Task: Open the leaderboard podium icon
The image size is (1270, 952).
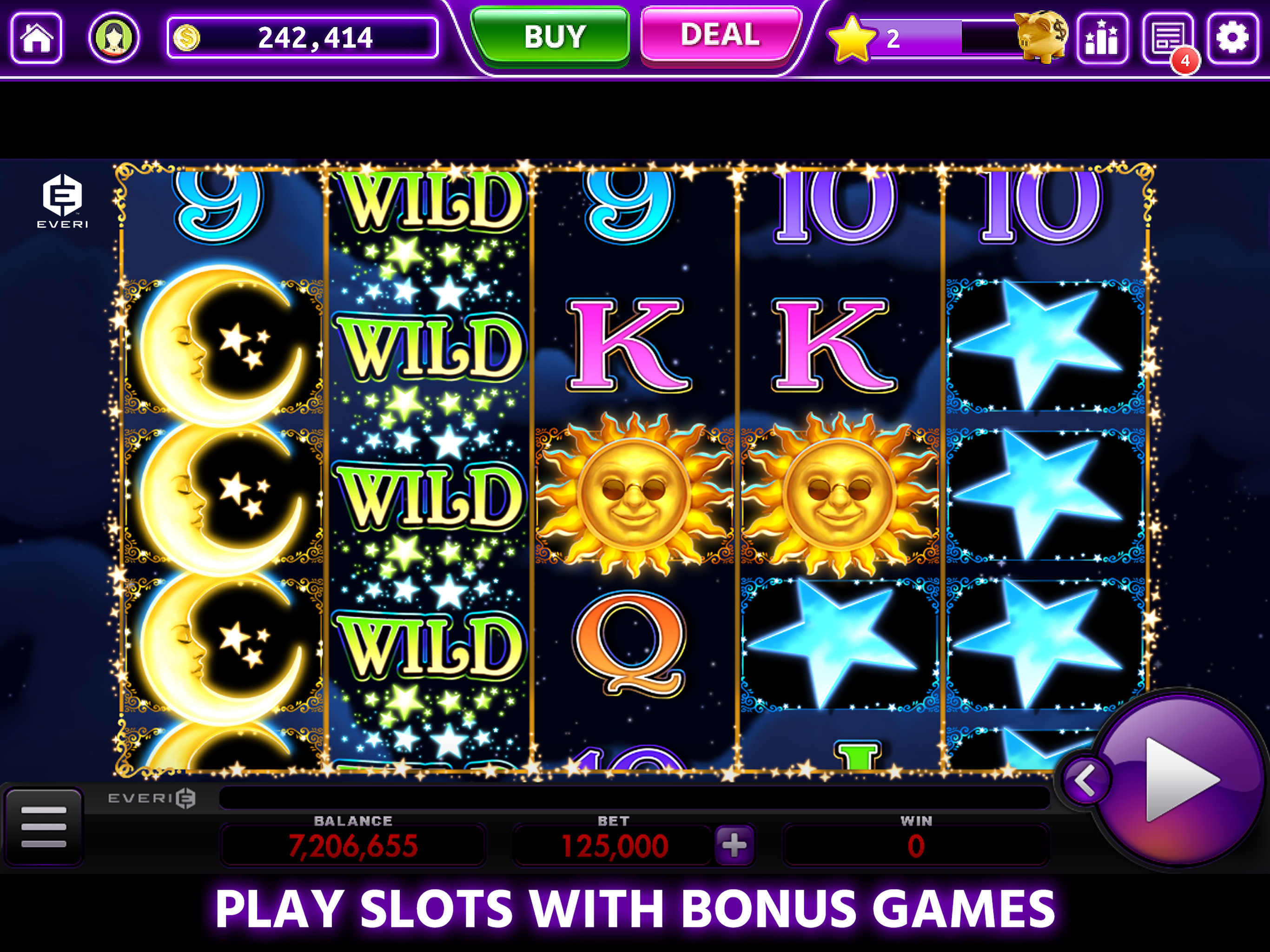Action: pos(1102,39)
